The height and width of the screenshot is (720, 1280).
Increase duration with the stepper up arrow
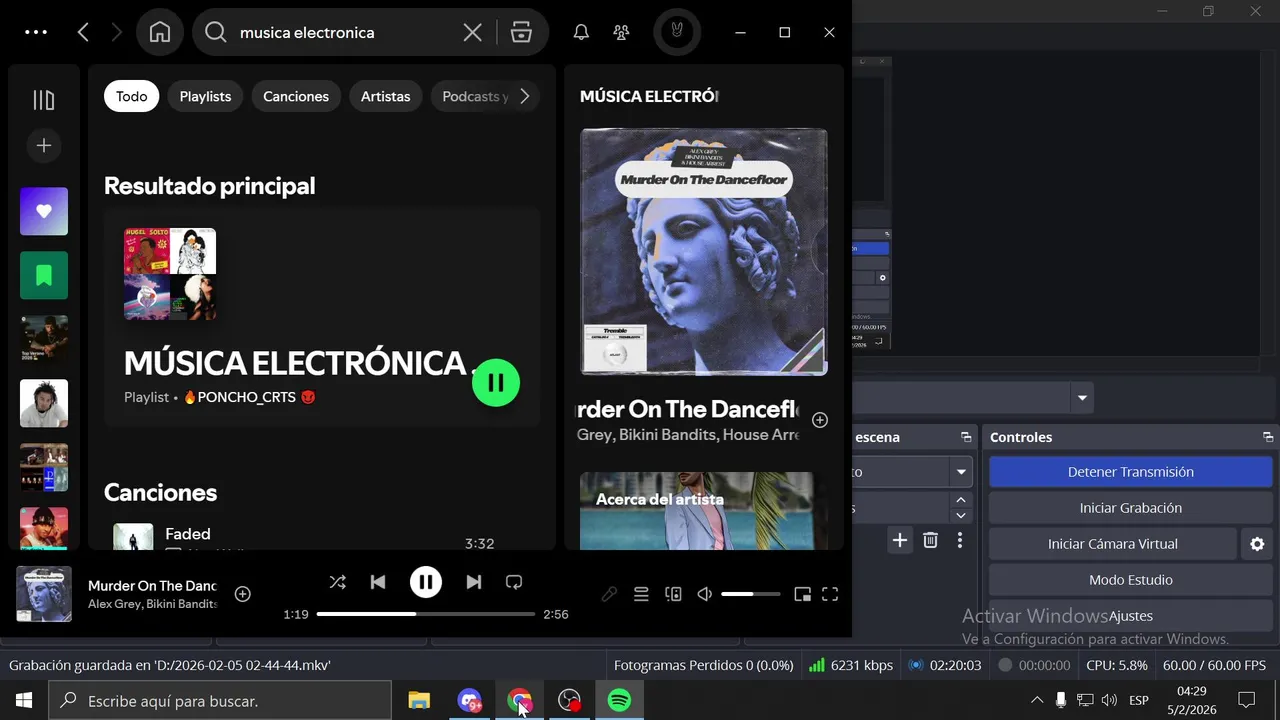(961, 500)
